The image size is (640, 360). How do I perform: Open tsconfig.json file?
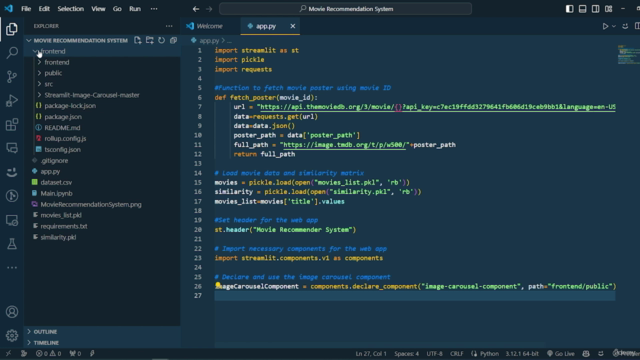(62, 150)
